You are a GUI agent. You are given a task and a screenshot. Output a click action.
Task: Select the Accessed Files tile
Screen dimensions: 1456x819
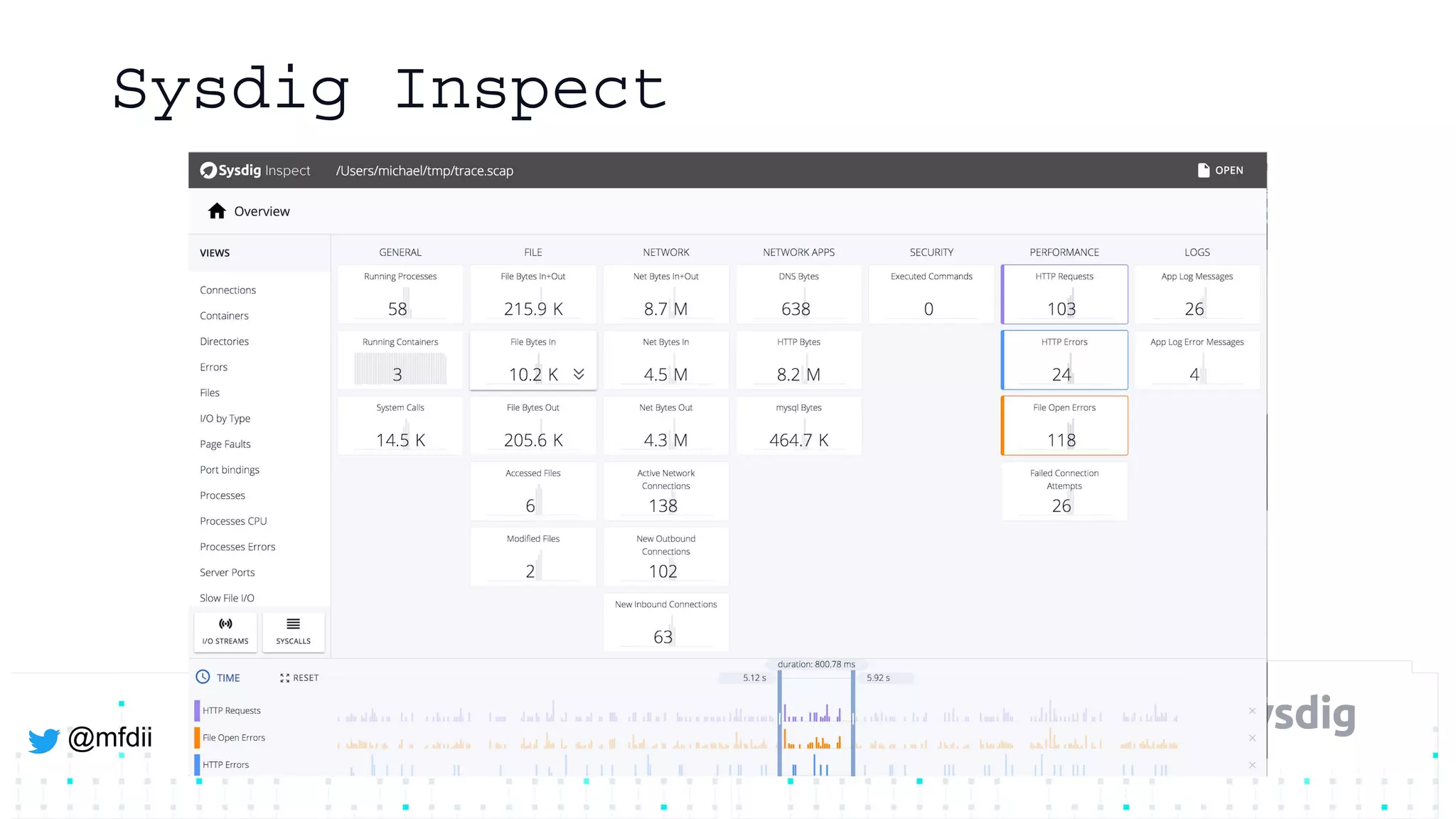(533, 491)
